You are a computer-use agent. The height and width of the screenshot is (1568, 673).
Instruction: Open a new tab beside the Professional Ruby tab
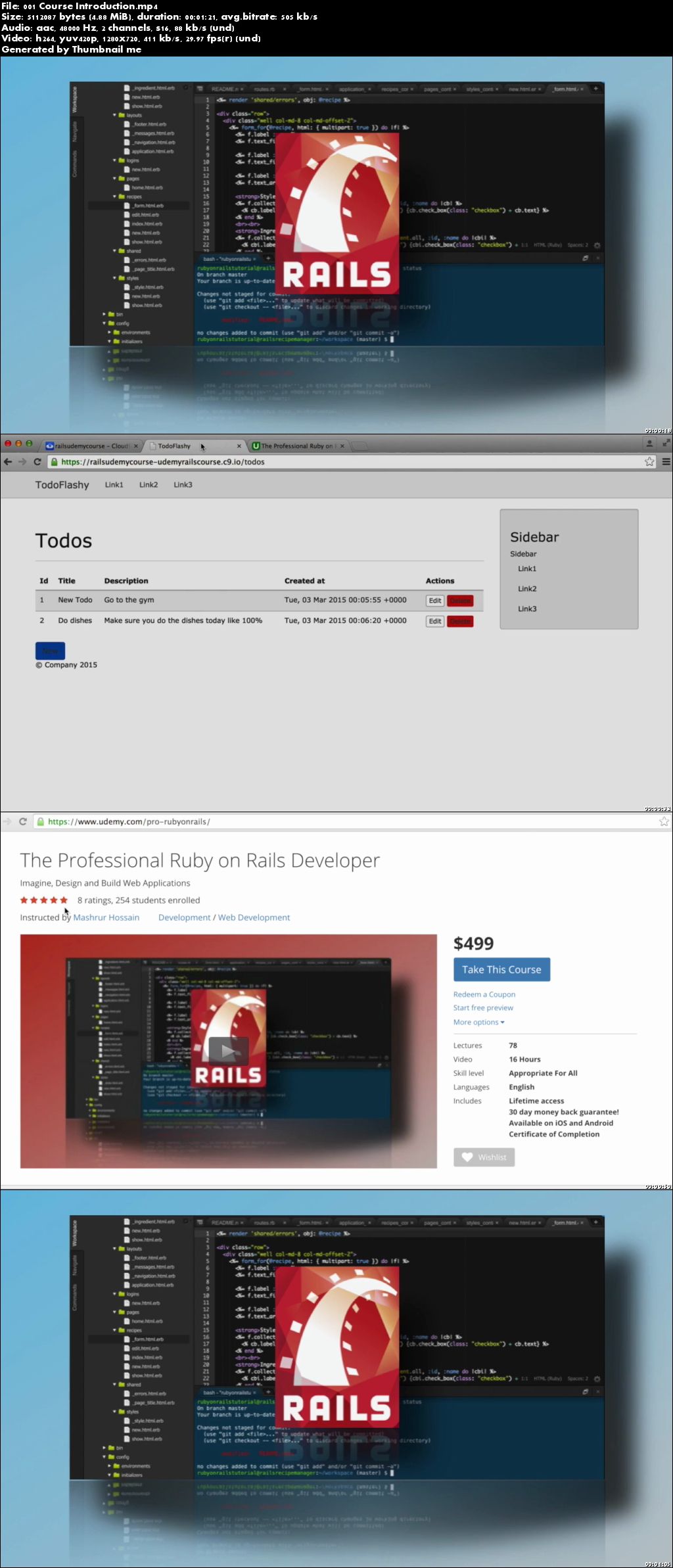tap(360, 446)
